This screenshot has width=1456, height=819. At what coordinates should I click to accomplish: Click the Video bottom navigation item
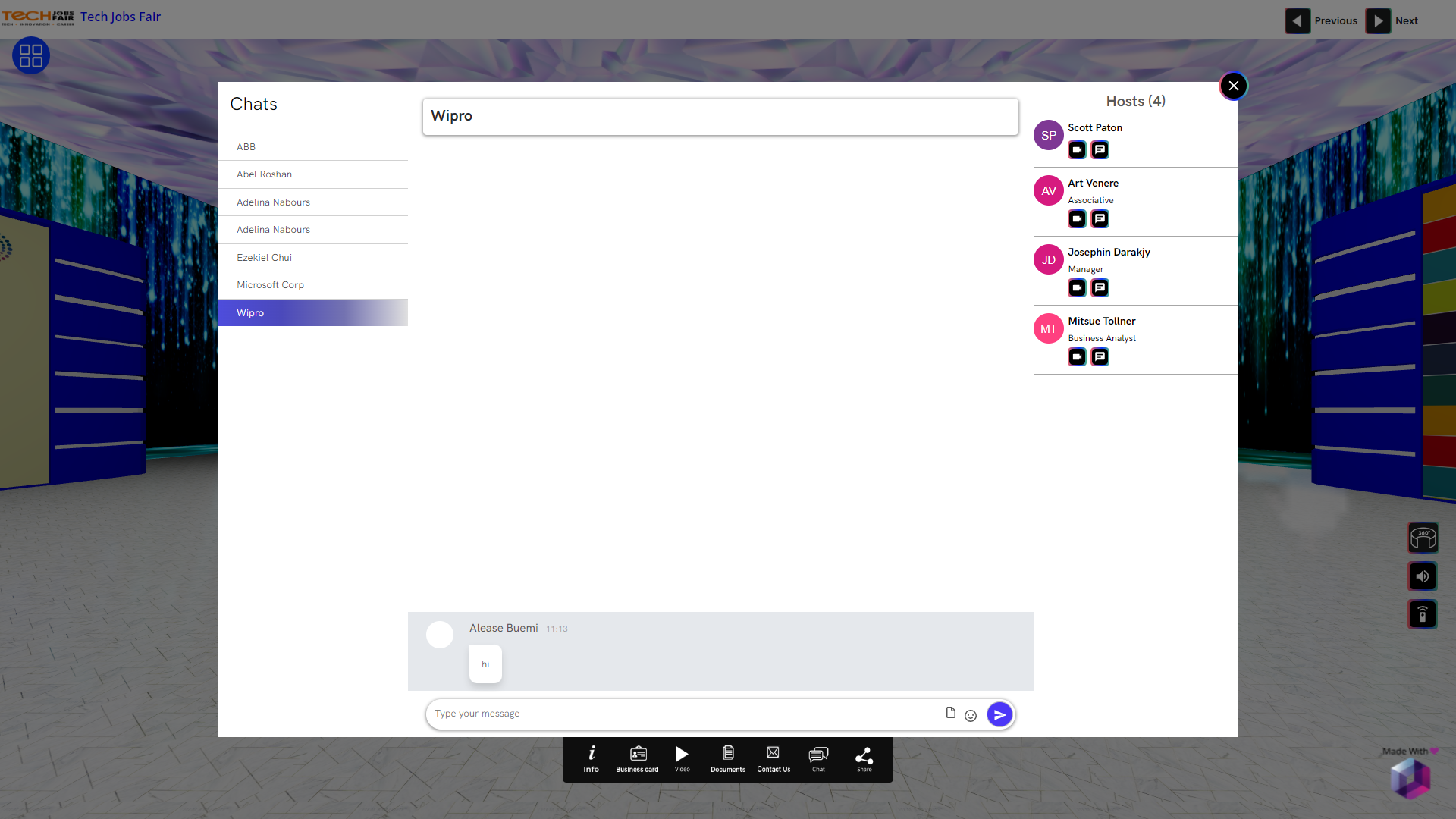[x=683, y=760]
